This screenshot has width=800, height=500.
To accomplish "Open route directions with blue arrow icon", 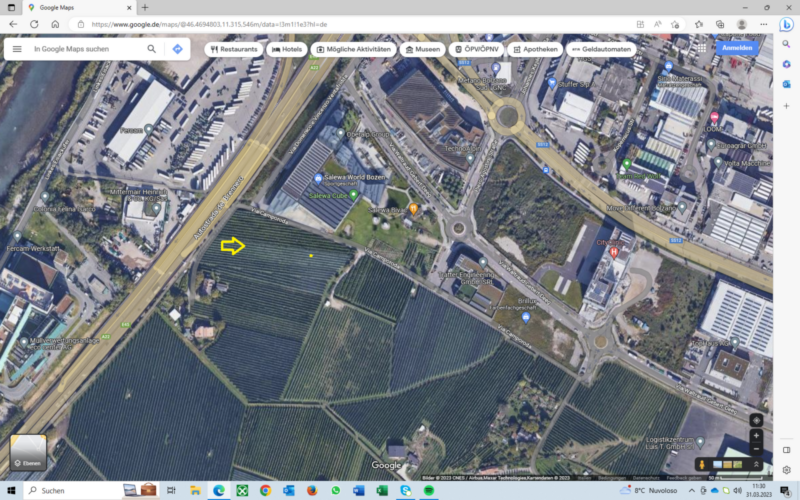I will (177, 48).
